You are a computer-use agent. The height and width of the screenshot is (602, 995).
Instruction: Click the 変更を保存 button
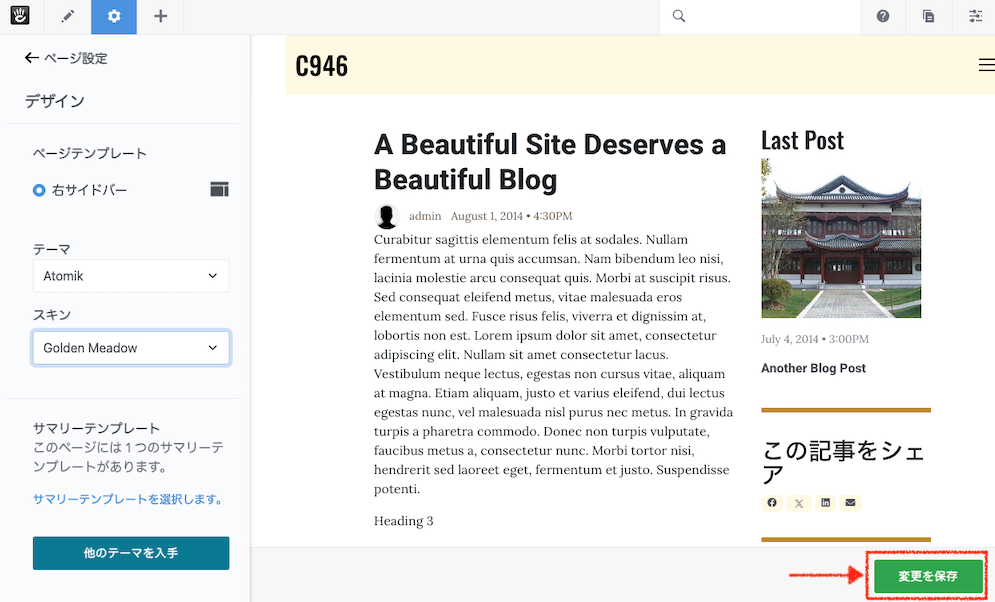pyautogui.click(x=928, y=576)
